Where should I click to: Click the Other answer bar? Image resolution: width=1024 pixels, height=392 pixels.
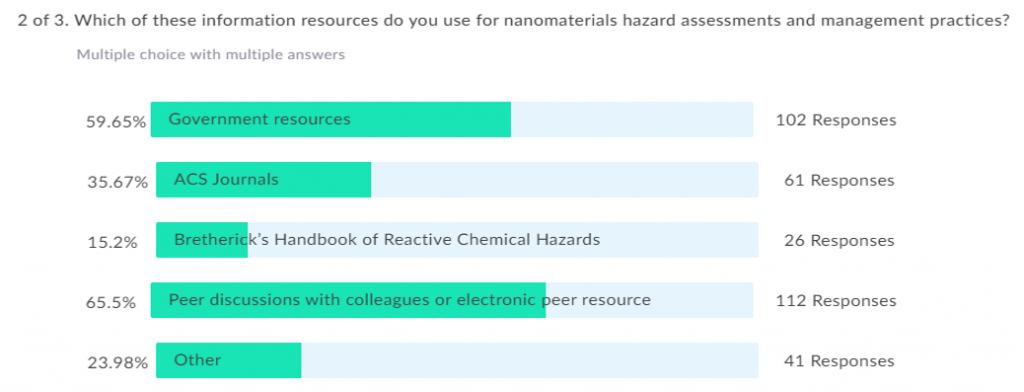[x=457, y=361]
